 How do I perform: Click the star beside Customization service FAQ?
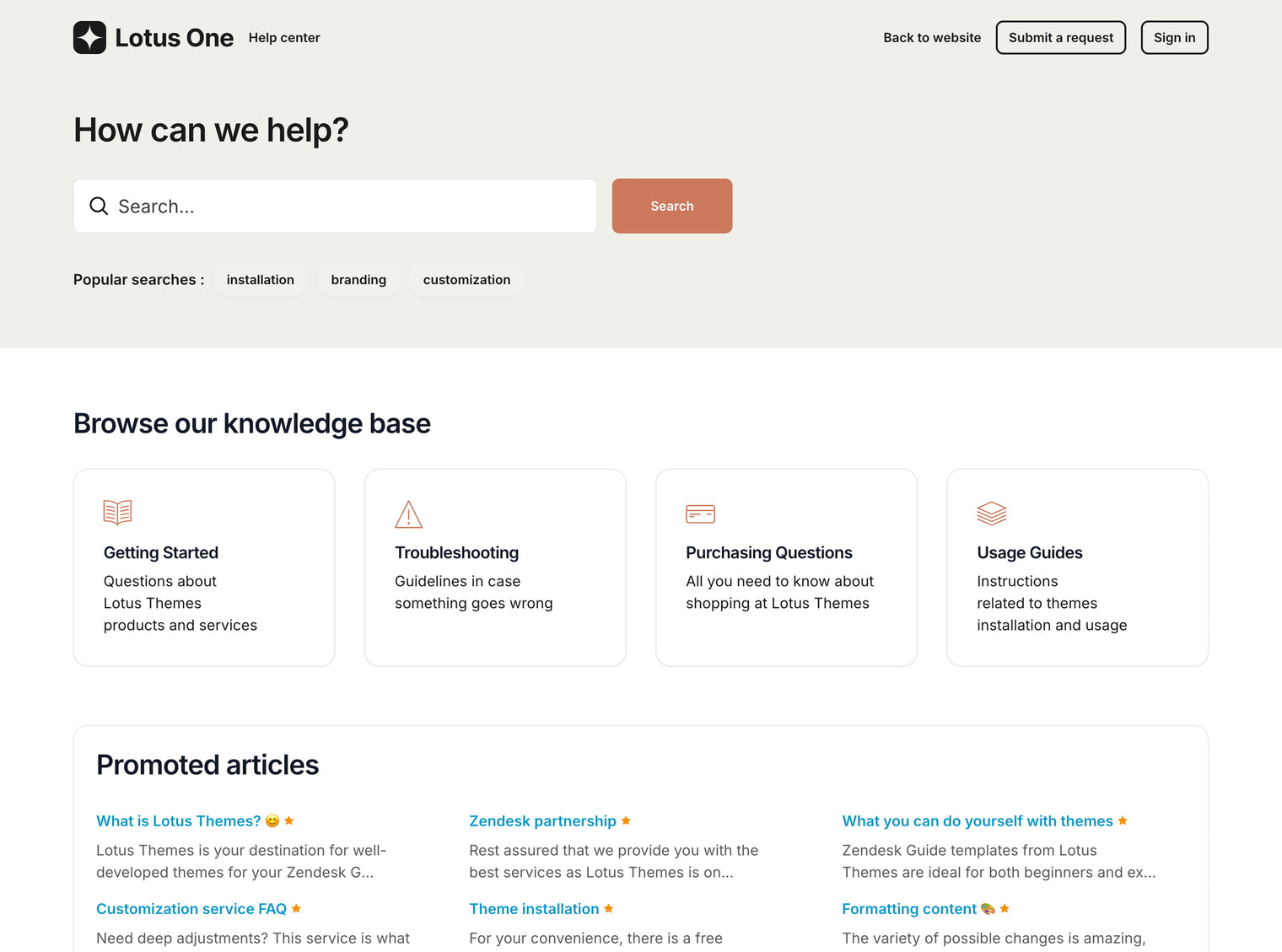(296, 908)
